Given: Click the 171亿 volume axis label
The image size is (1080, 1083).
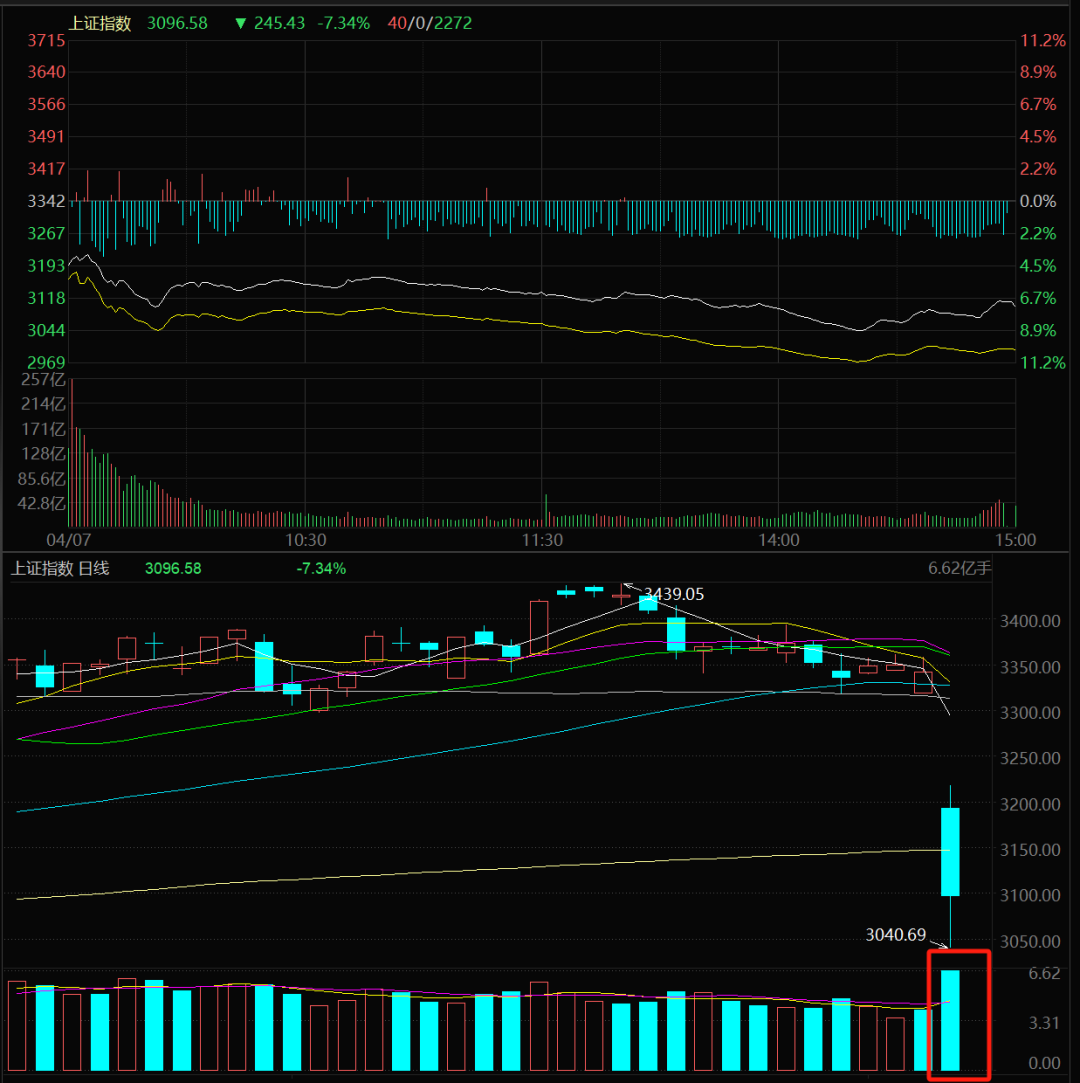Looking at the screenshot, I should point(43,429).
